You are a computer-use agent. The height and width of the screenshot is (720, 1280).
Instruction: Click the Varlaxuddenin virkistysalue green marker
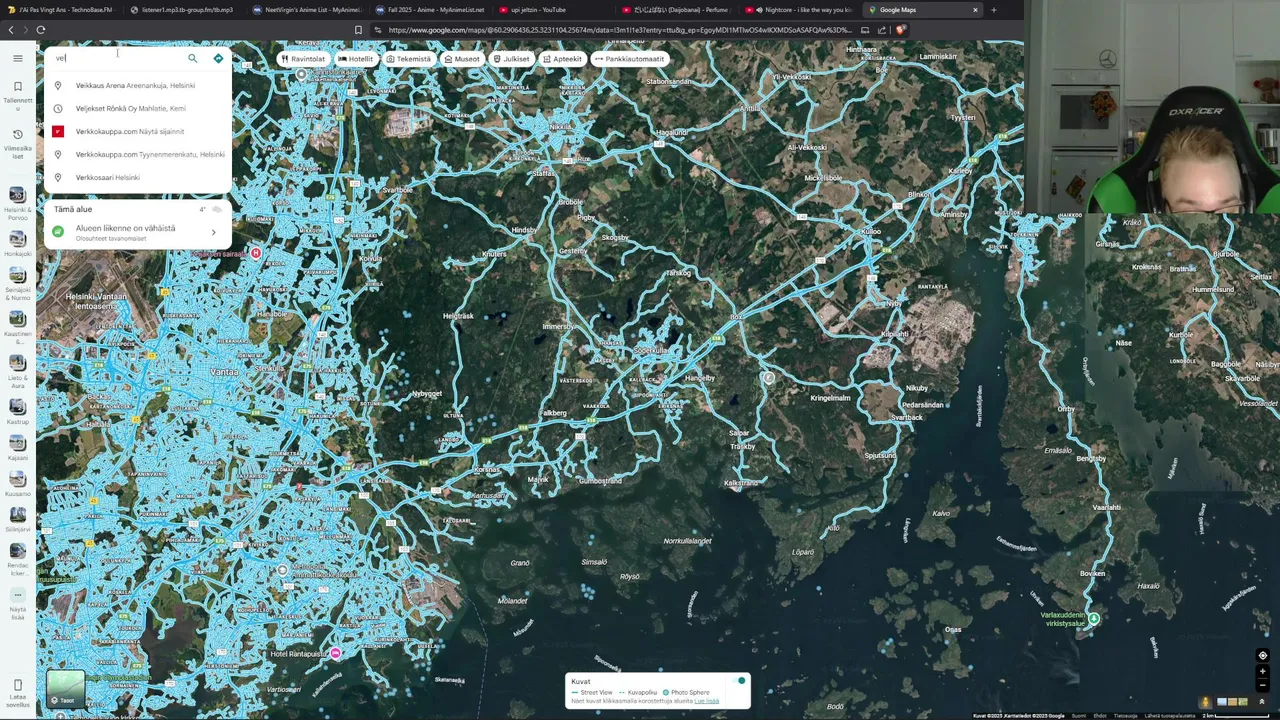(x=1093, y=619)
